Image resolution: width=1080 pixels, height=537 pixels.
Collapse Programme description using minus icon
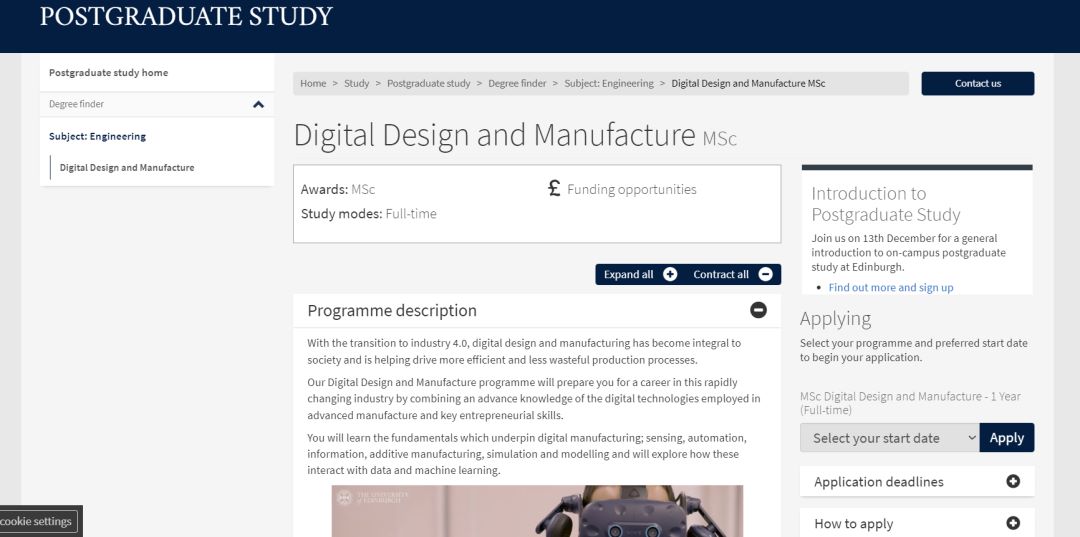coord(758,310)
